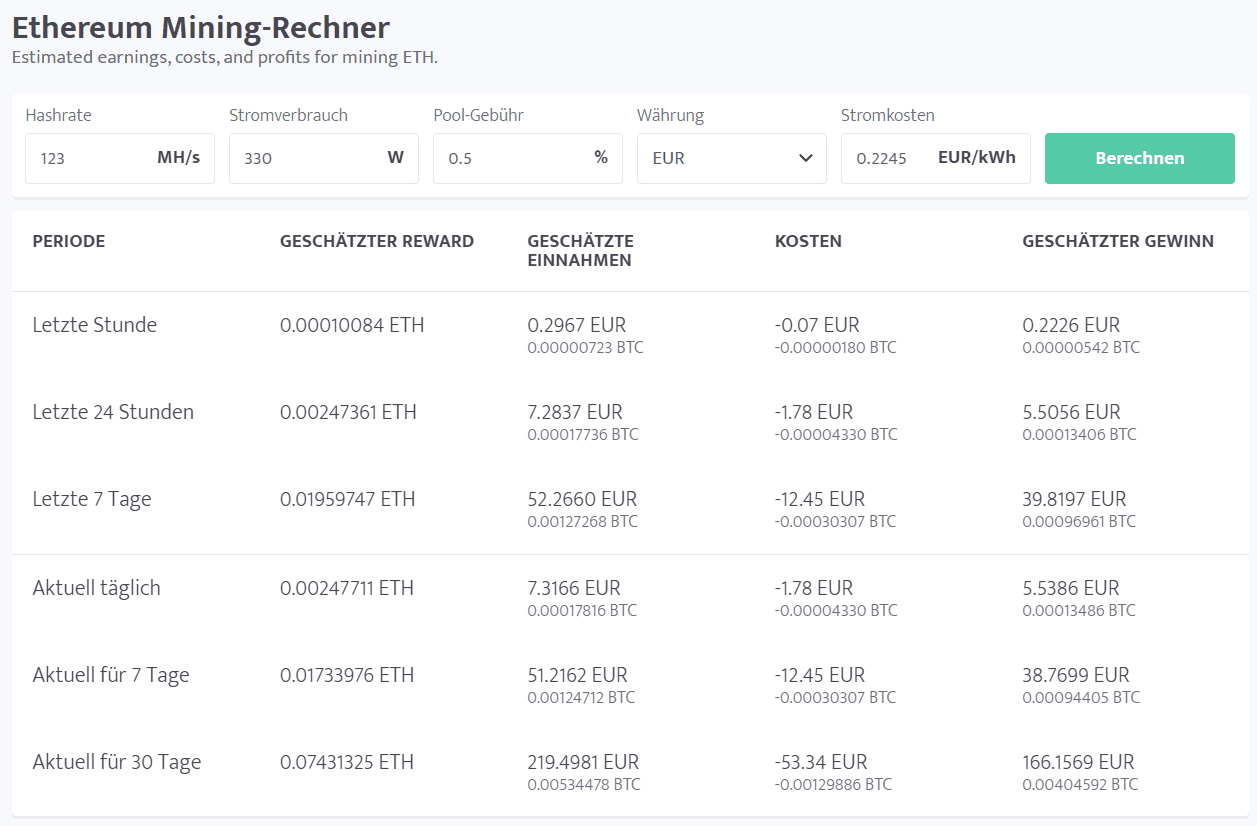Image resolution: width=1257 pixels, height=826 pixels.
Task: Click reward value 0.01733976 ETH
Action: point(347,675)
